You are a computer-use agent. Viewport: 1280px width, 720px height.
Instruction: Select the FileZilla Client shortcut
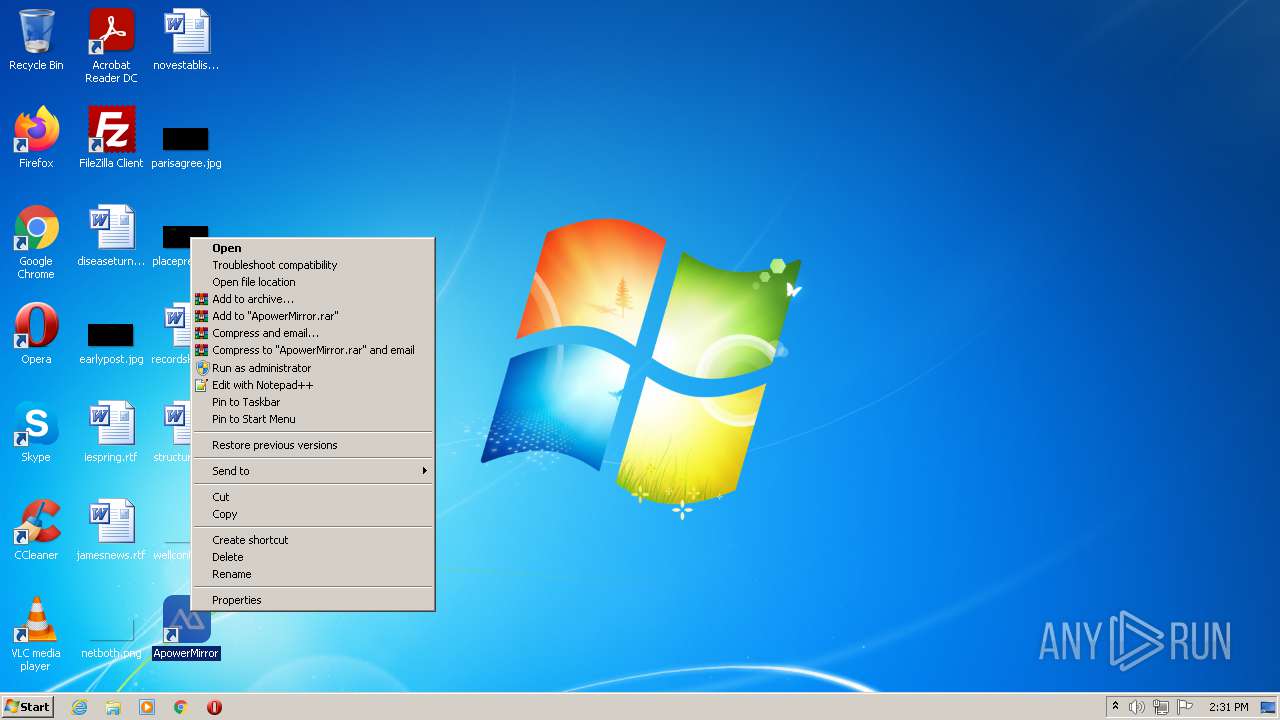pyautogui.click(x=111, y=138)
